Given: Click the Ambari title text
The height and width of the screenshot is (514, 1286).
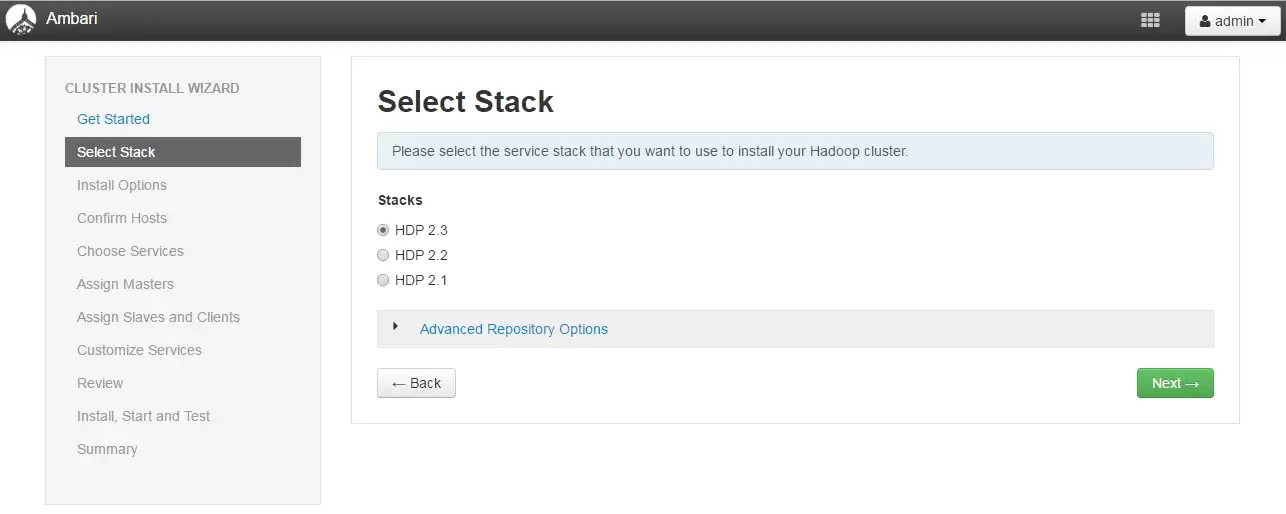Looking at the screenshot, I should click(72, 18).
